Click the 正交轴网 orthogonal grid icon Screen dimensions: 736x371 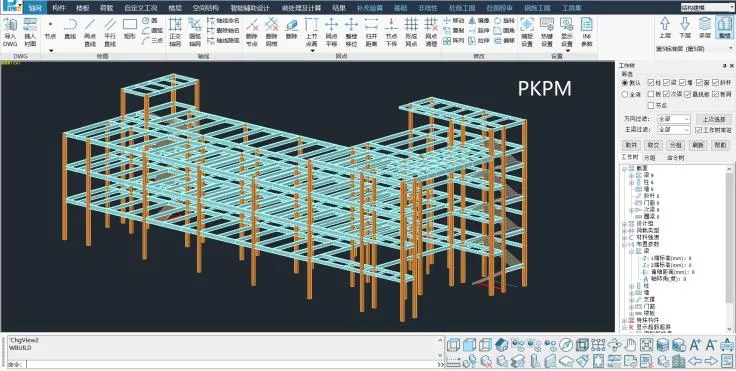pyautogui.click(x=175, y=32)
